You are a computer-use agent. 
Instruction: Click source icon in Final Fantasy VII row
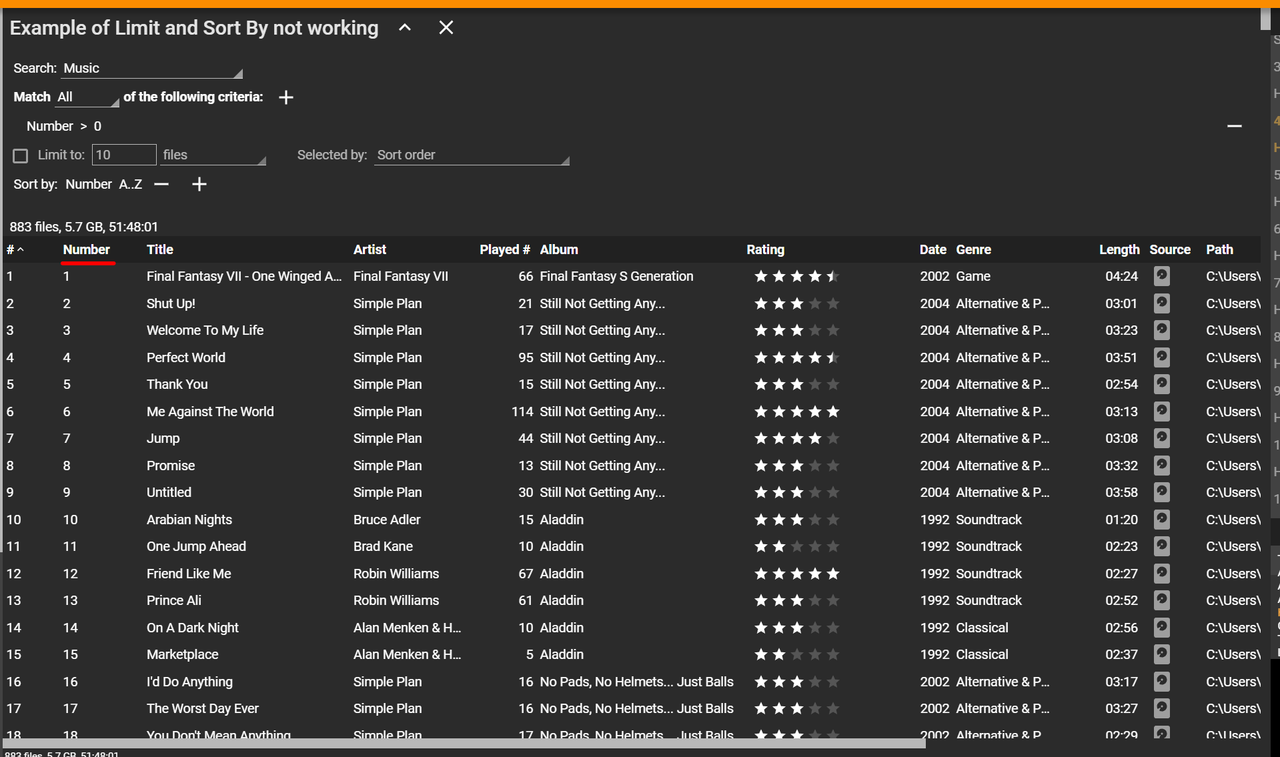click(x=1161, y=276)
